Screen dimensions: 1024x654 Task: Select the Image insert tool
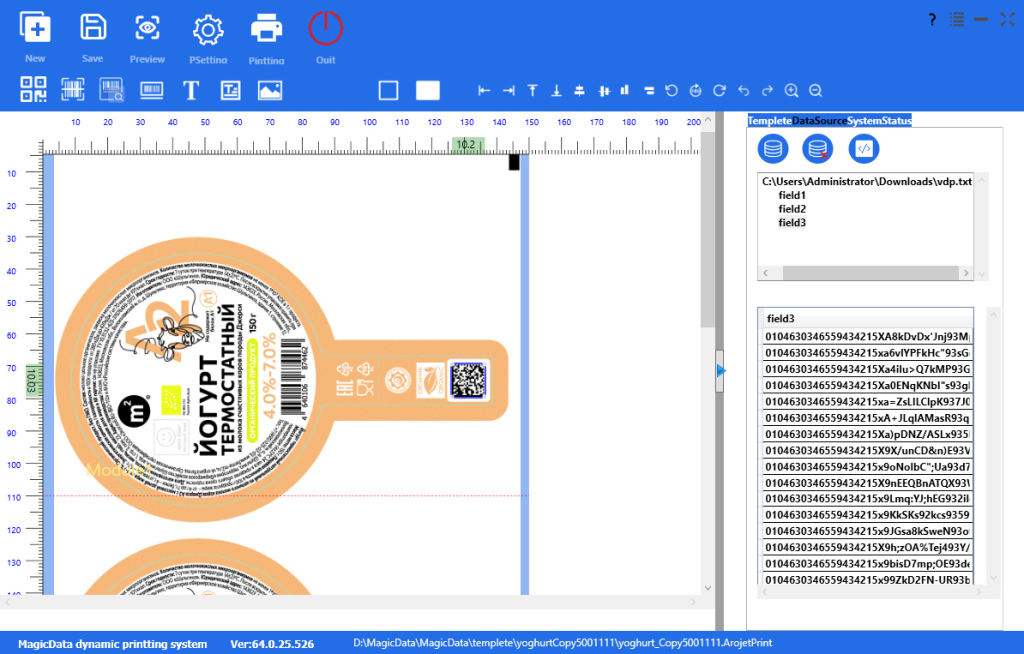coord(270,90)
